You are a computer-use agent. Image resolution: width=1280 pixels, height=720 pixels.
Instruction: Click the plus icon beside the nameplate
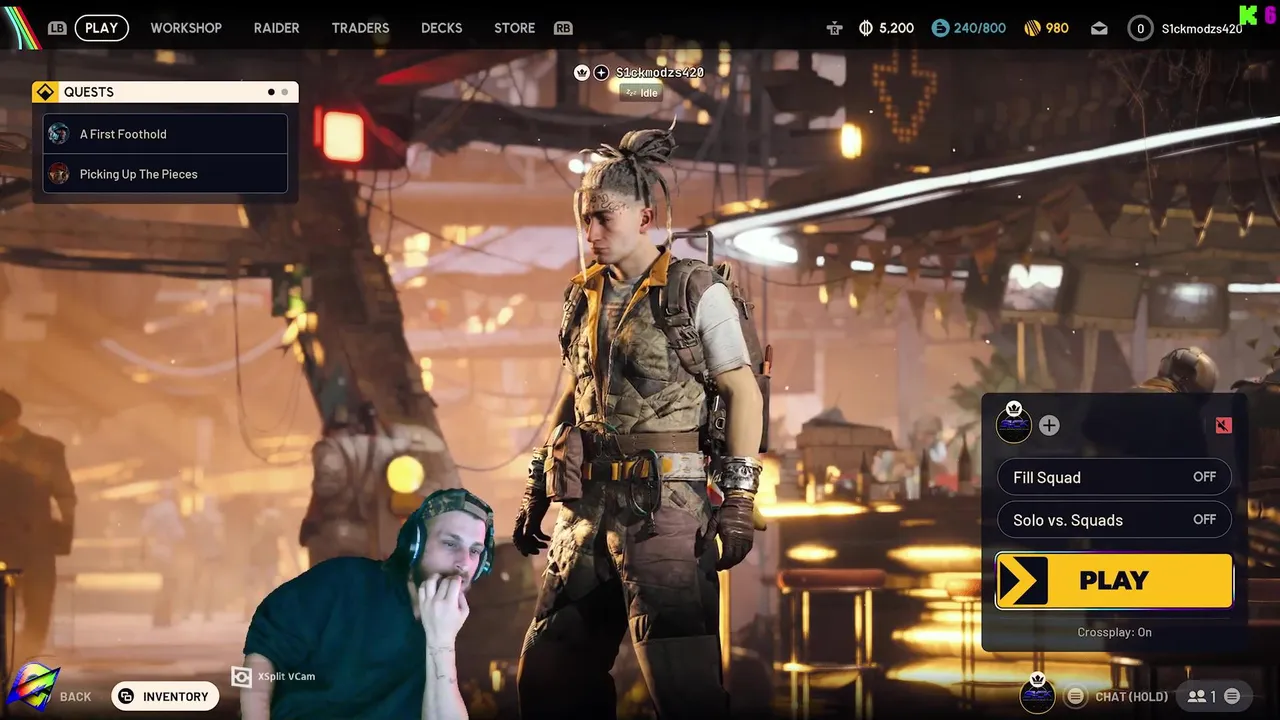(x=601, y=72)
